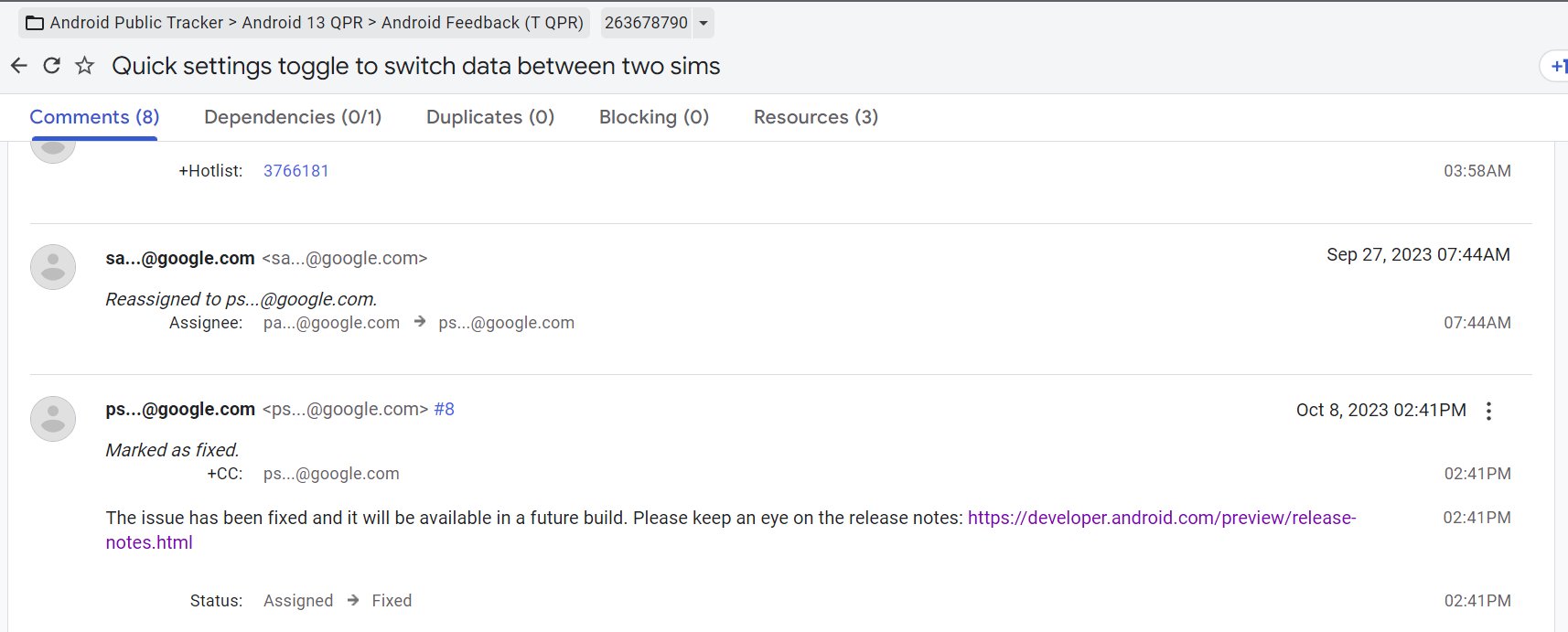Screen dimensions: 1568x632
Task: Click the 07:44AM time in Assignee row
Action: click(1477, 323)
